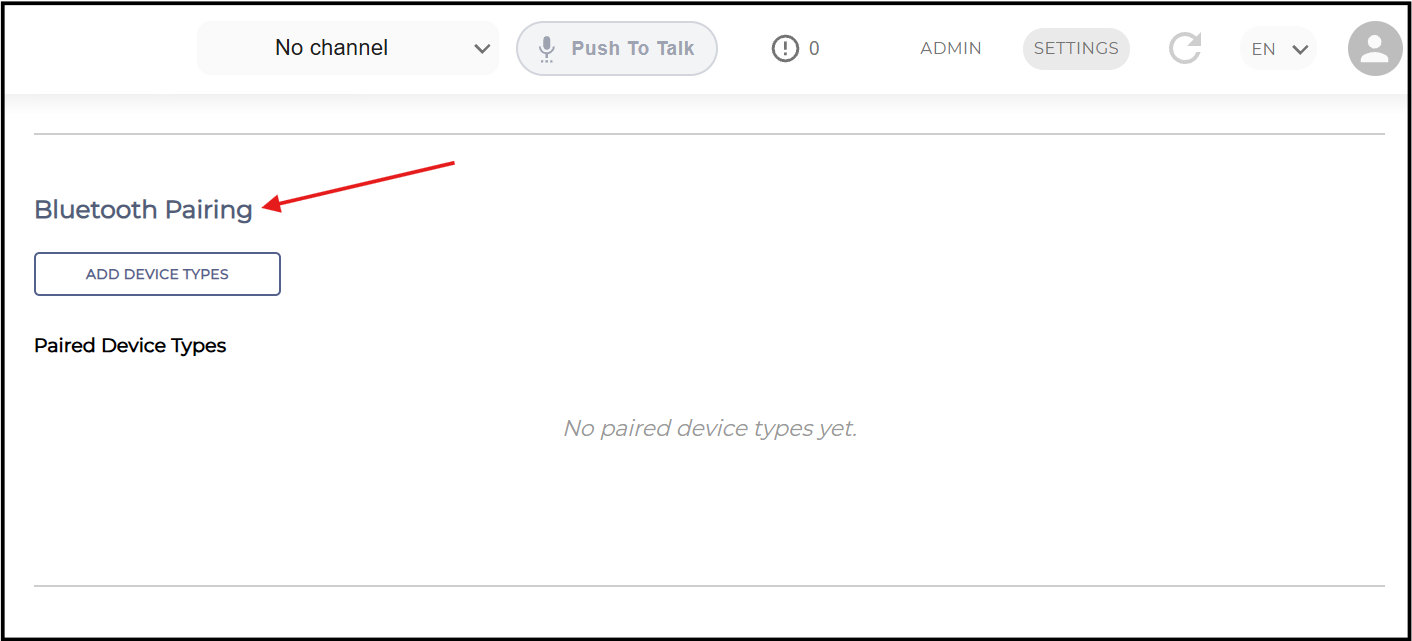Click the circular refresh arrow icon
Screen dimensions: 1412x641
pyautogui.click(x=1185, y=48)
